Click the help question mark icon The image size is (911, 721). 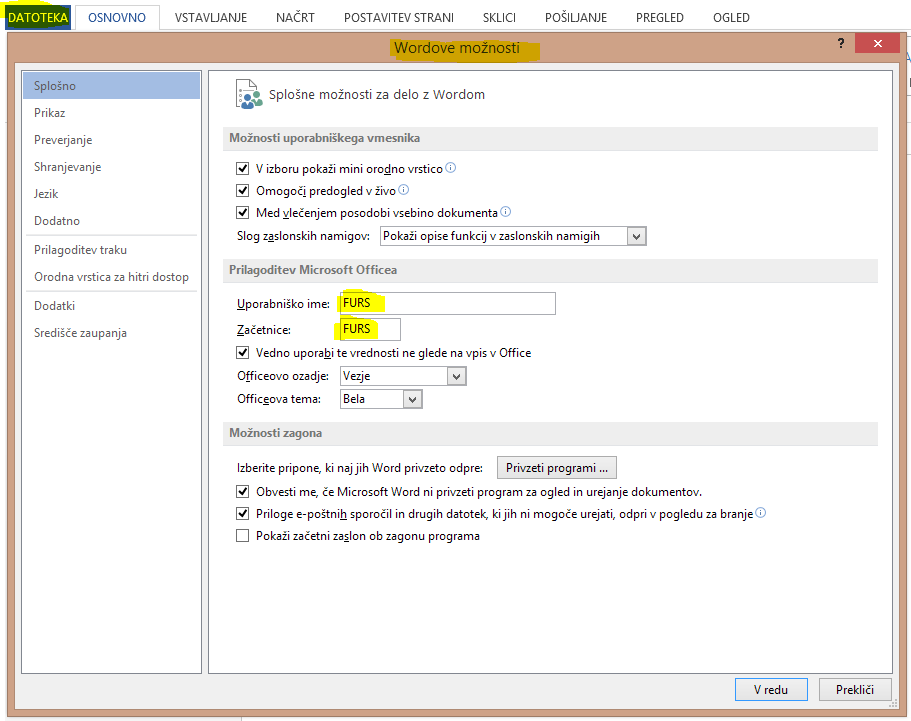click(841, 43)
